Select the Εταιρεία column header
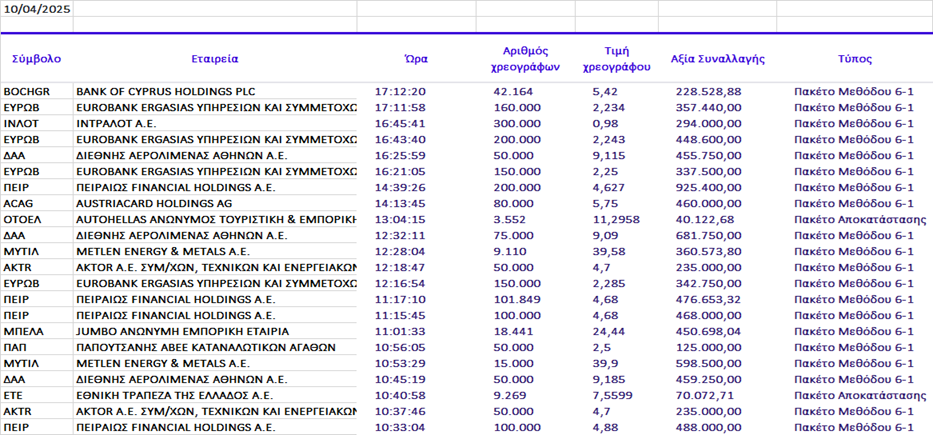 coord(215,59)
